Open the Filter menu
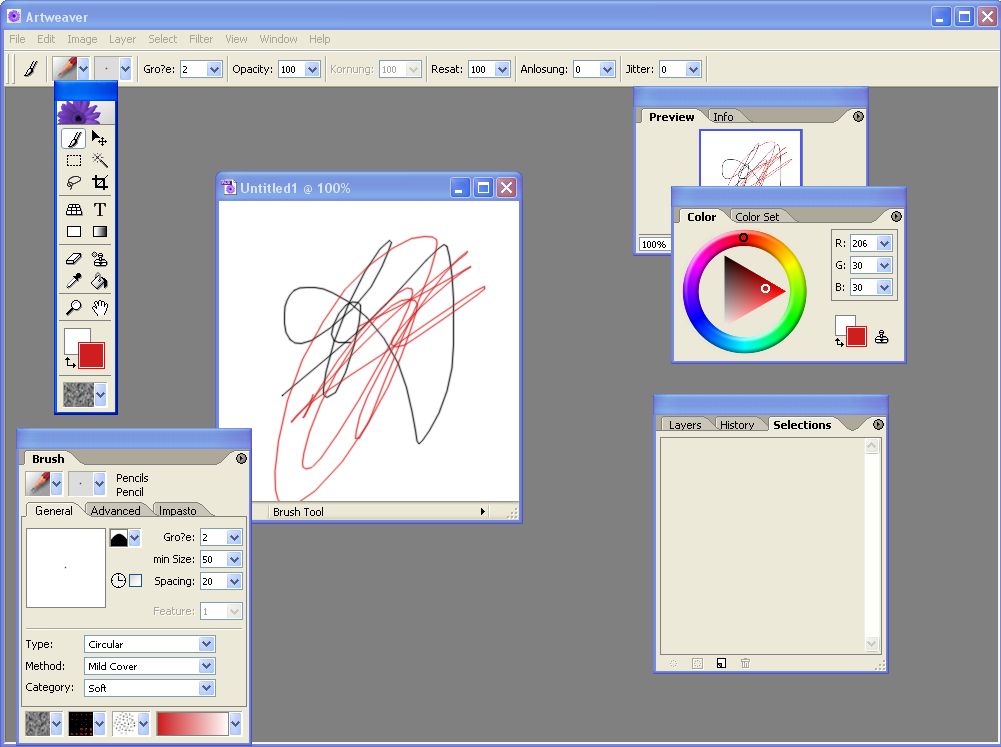 pyautogui.click(x=201, y=39)
